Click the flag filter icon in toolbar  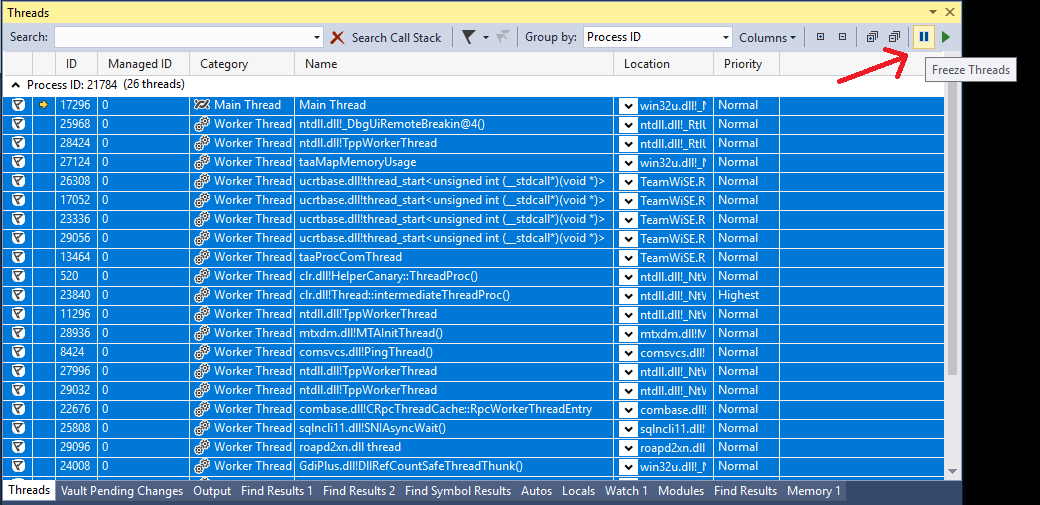click(x=468, y=37)
